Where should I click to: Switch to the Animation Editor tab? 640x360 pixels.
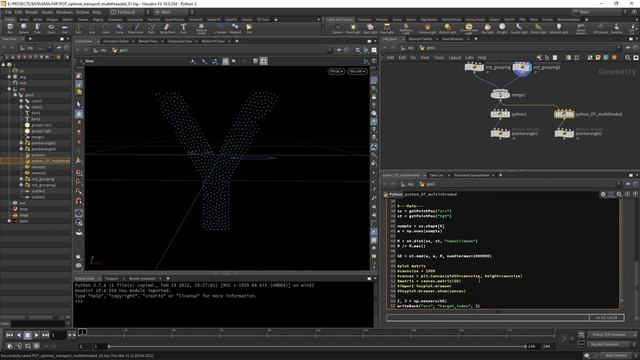tap(116, 41)
